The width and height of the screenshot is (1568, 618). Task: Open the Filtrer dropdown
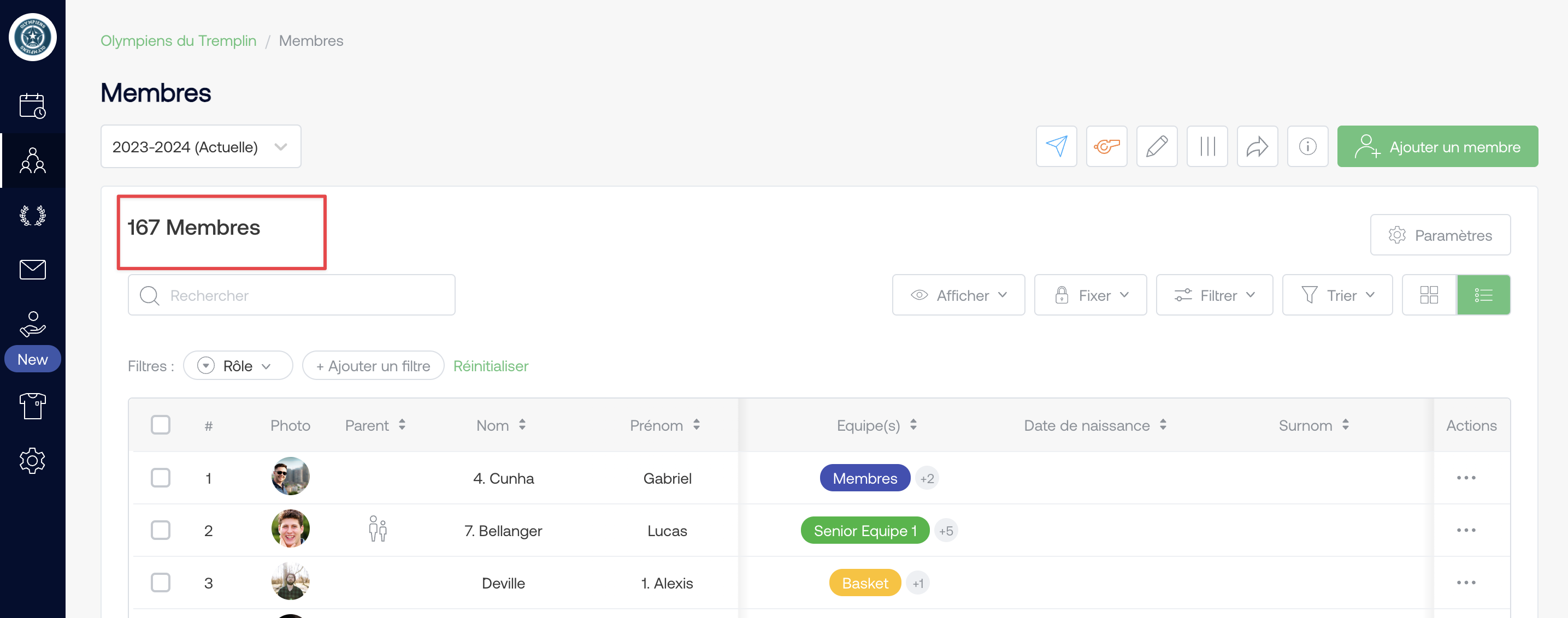tap(1214, 295)
